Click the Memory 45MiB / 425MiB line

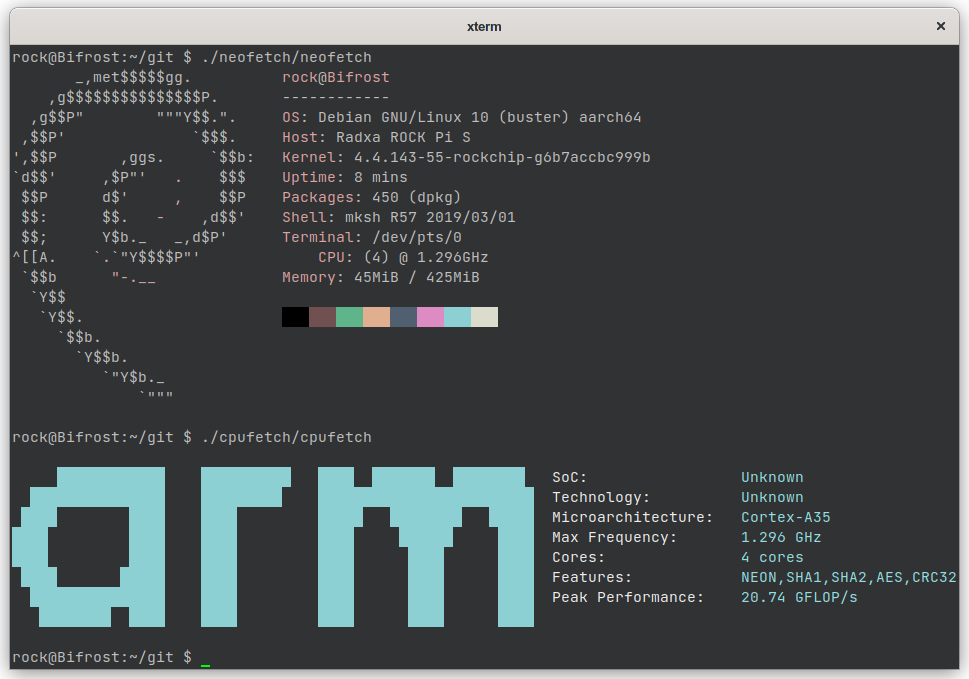pos(381,277)
